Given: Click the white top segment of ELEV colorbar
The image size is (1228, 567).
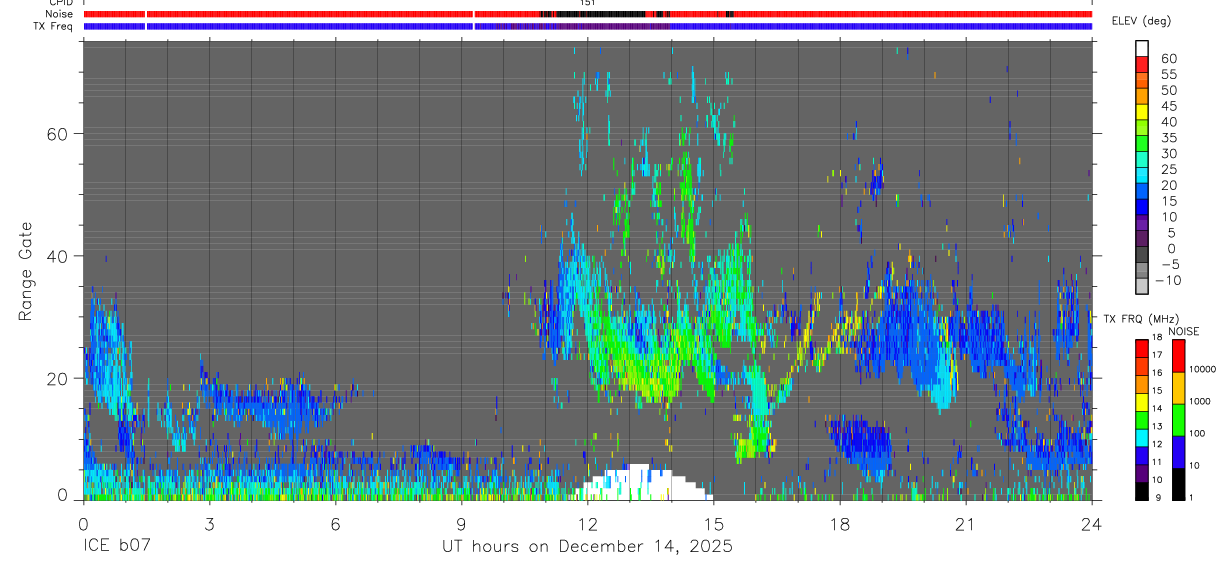Looking at the screenshot, I should (x=1142, y=48).
